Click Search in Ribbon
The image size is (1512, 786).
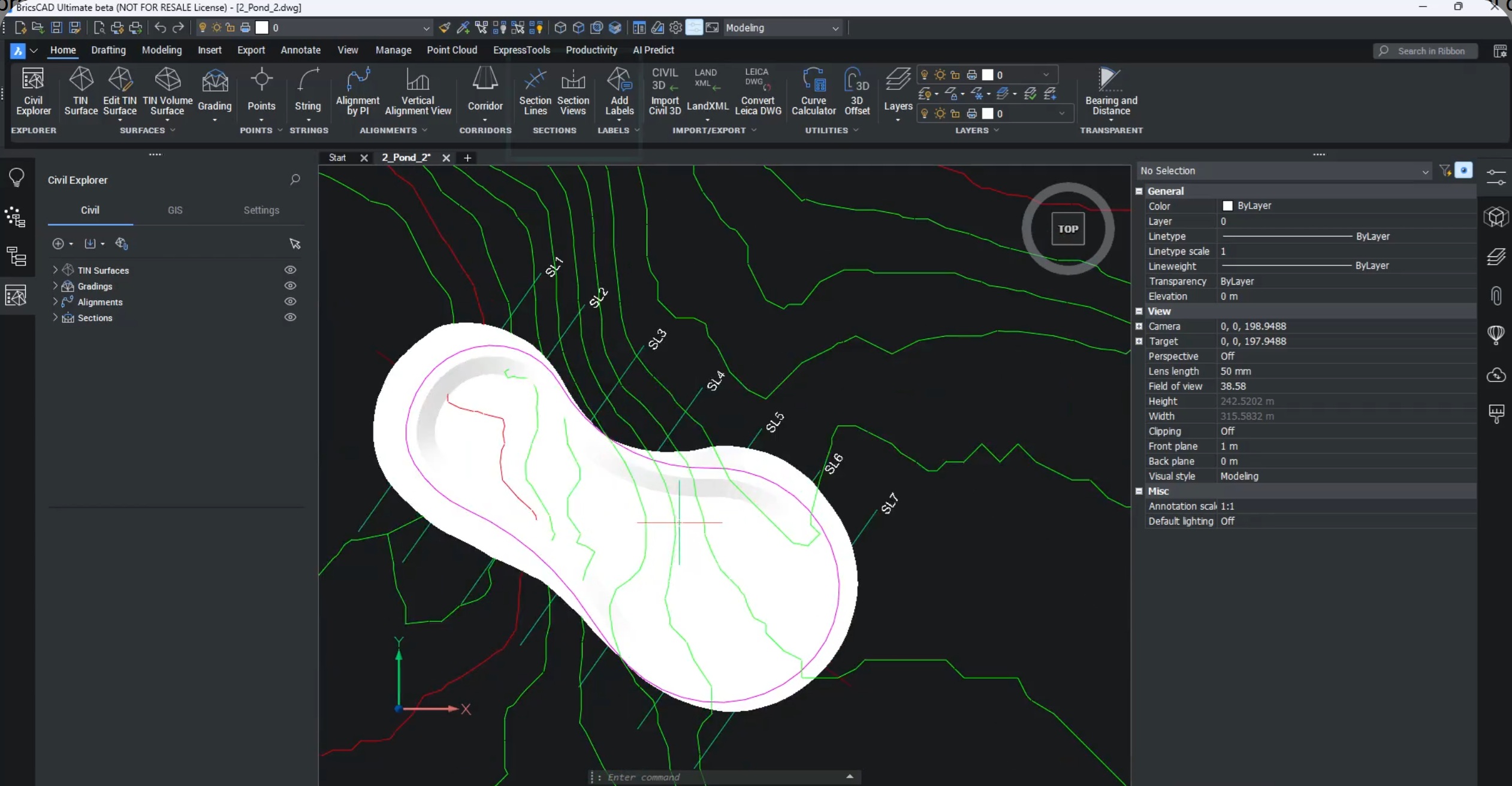coord(1425,51)
